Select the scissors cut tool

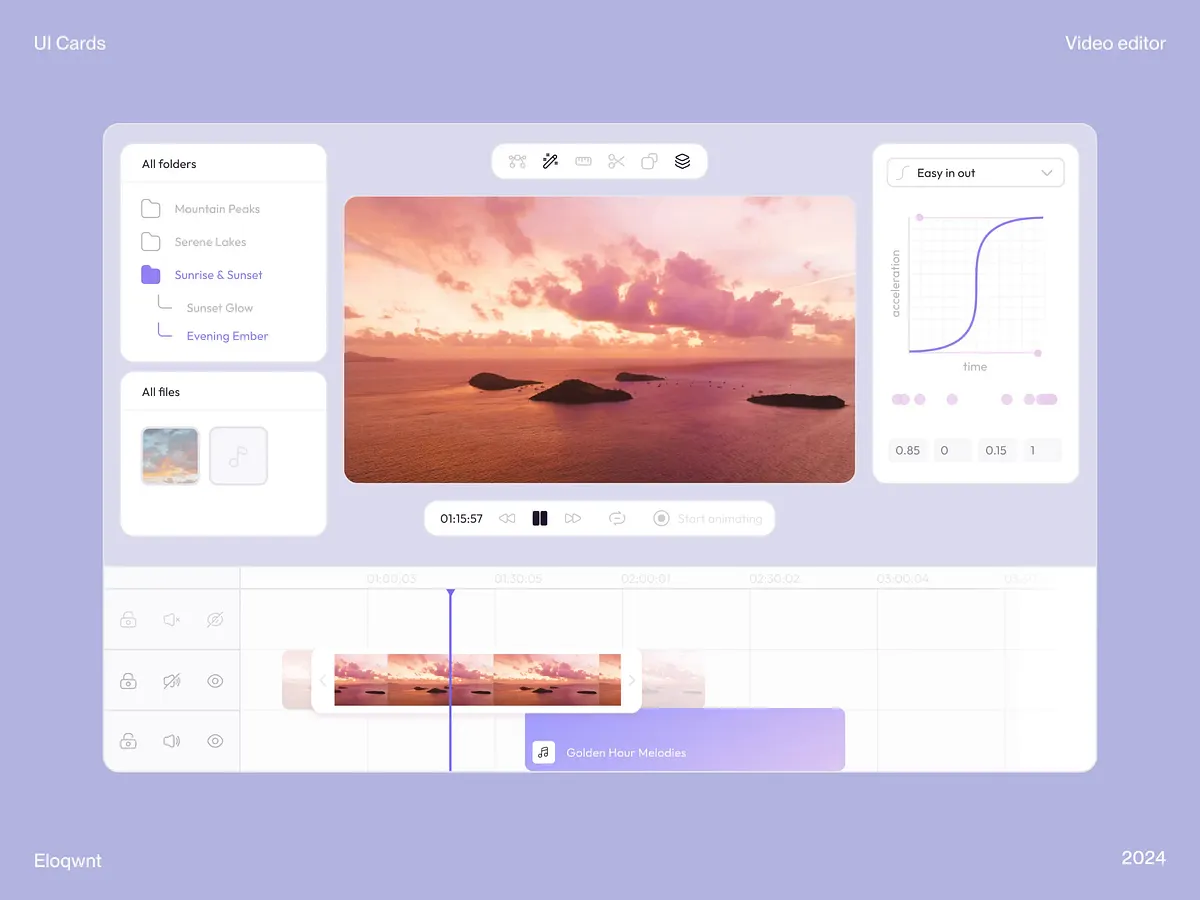point(616,161)
